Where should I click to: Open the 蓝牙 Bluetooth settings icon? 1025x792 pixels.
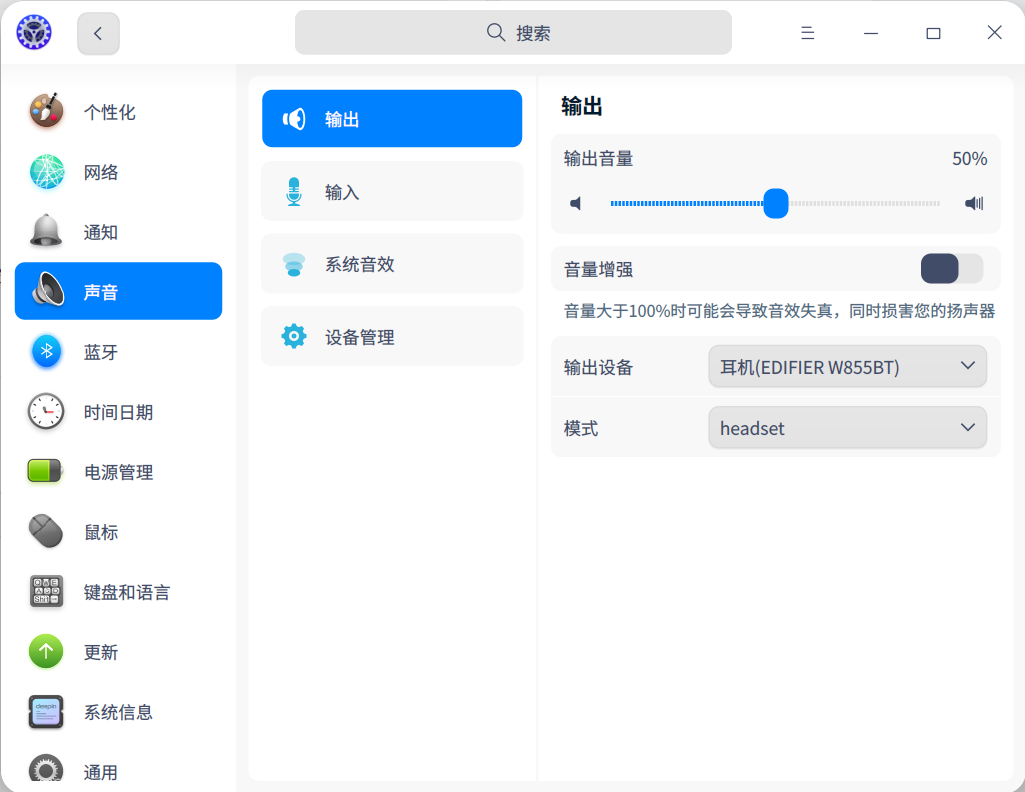coord(45,351)
